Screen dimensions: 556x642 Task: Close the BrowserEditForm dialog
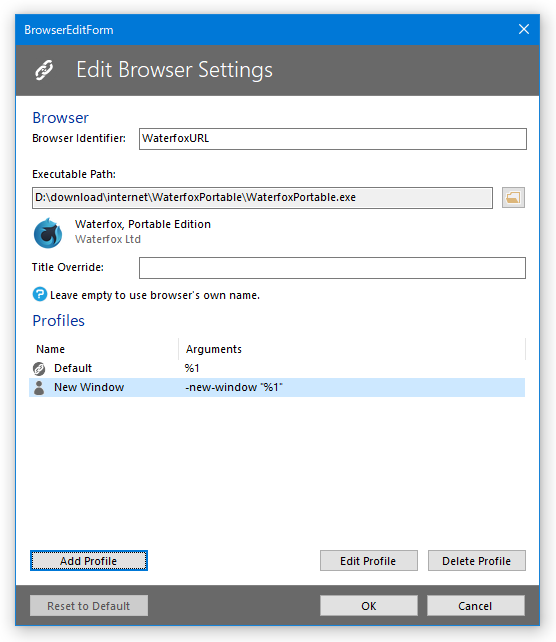click(524, 29)
